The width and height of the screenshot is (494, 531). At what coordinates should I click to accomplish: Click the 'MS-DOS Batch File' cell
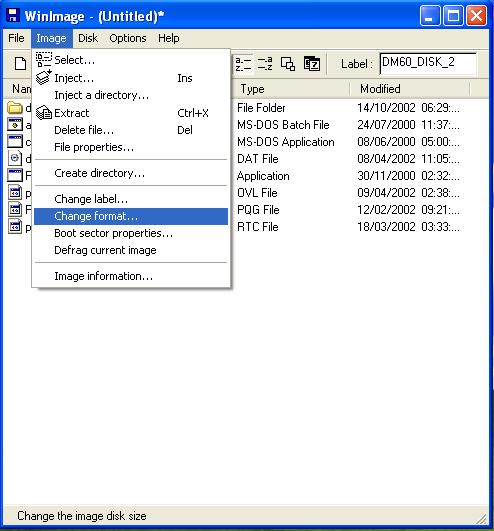[283, 125]
